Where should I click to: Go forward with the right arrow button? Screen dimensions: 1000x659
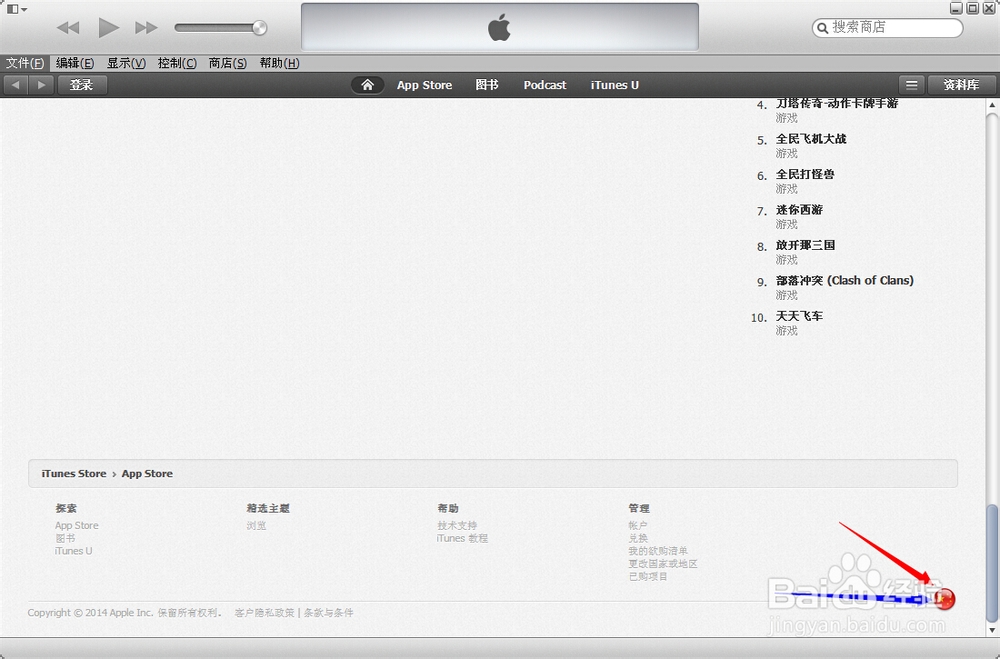(41, 85)
